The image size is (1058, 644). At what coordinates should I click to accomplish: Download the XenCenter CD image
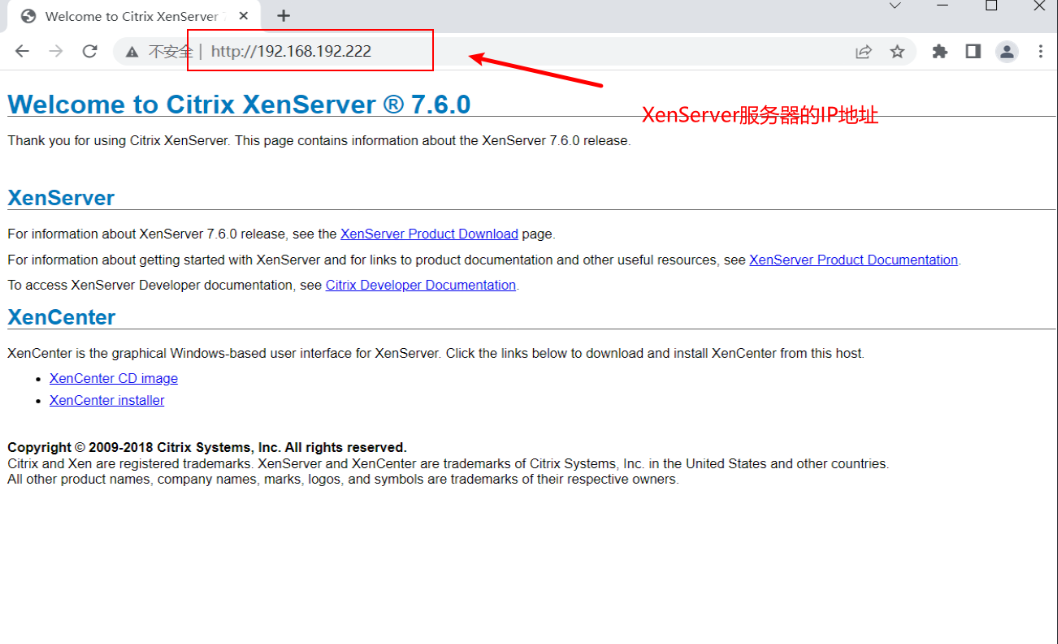click(113, 379)
